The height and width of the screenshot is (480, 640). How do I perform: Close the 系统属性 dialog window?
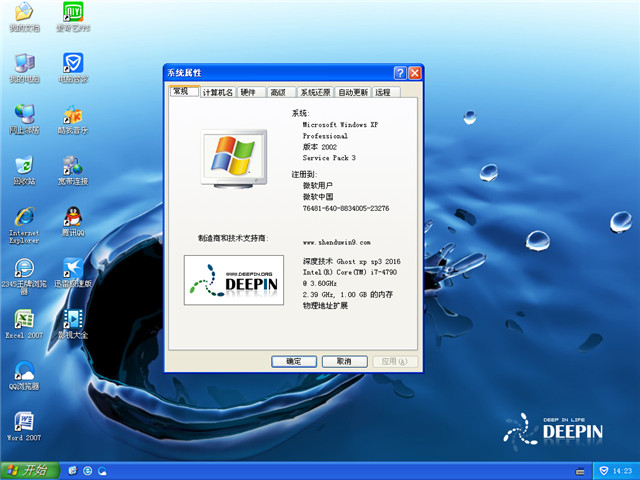coord(415,73)
